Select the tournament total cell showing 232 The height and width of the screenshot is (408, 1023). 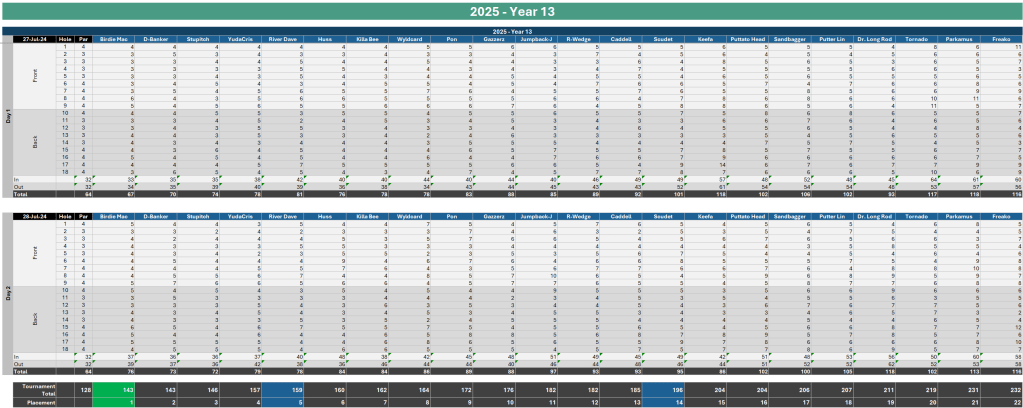click(1003, 388)
